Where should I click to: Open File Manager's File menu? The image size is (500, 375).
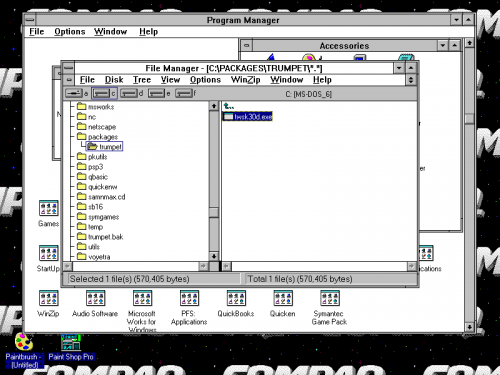point(87,80)
